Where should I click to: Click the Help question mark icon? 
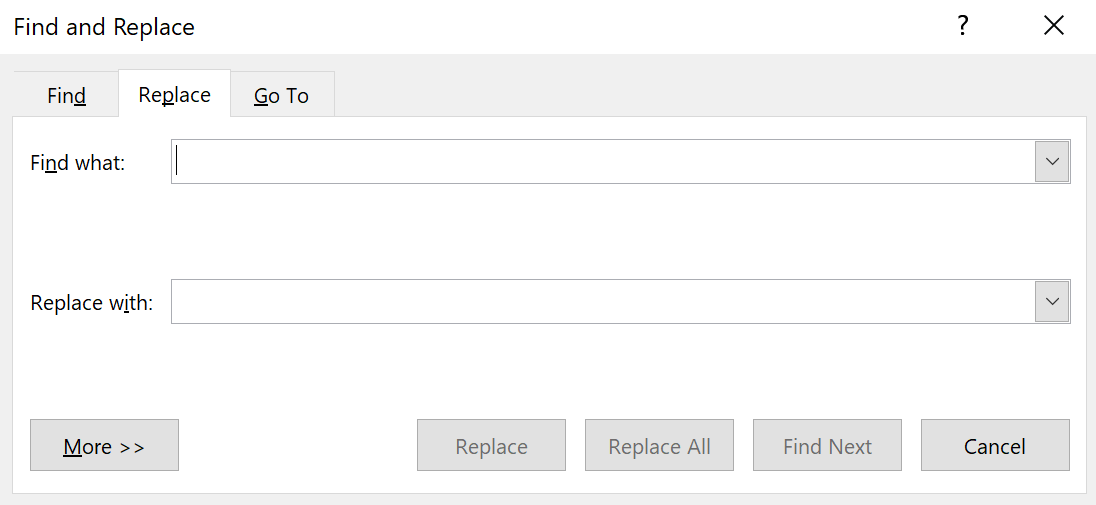[x=962, y=27]
